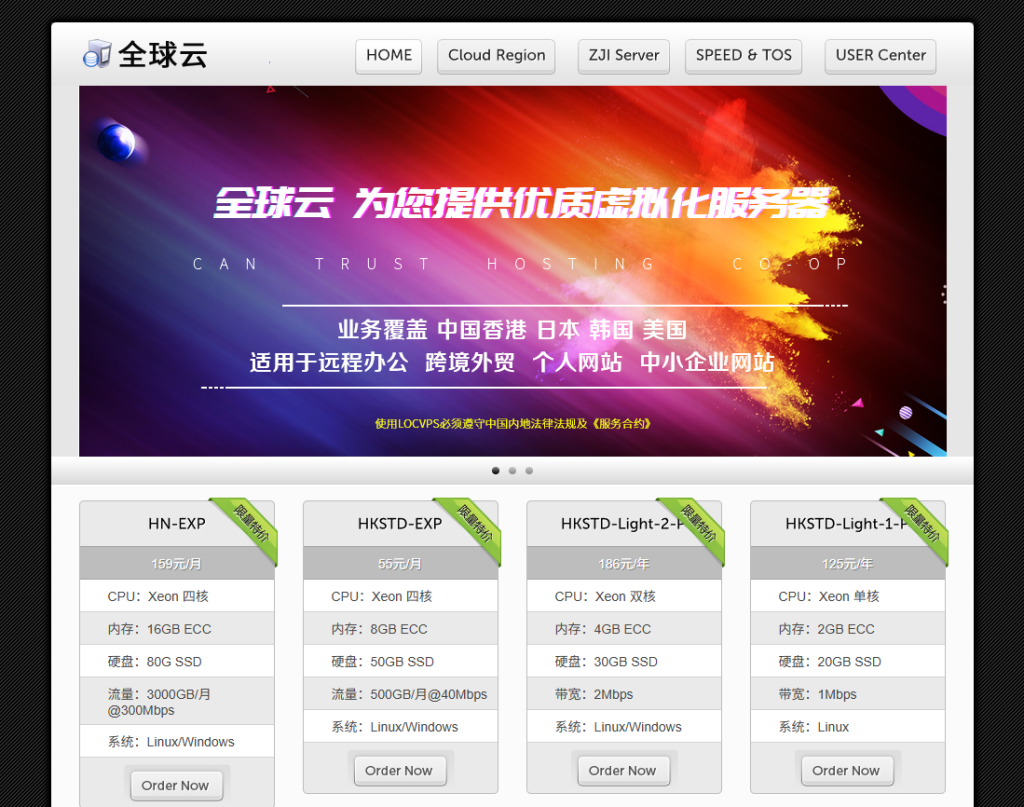Open the SPEED & TOS page
The height and width of the screenshot is (807, 1024).
pos(744,56)
